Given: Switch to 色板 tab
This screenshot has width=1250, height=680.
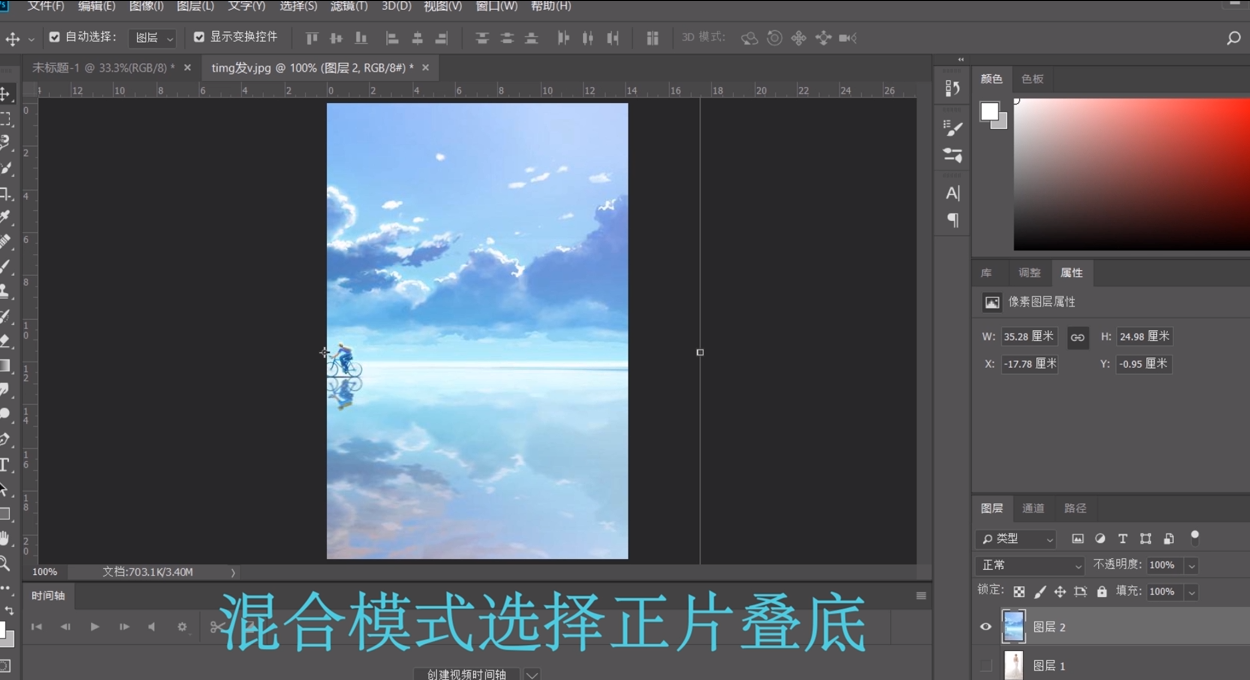Looking at the screenshot, I should (x=1032, y=79).
